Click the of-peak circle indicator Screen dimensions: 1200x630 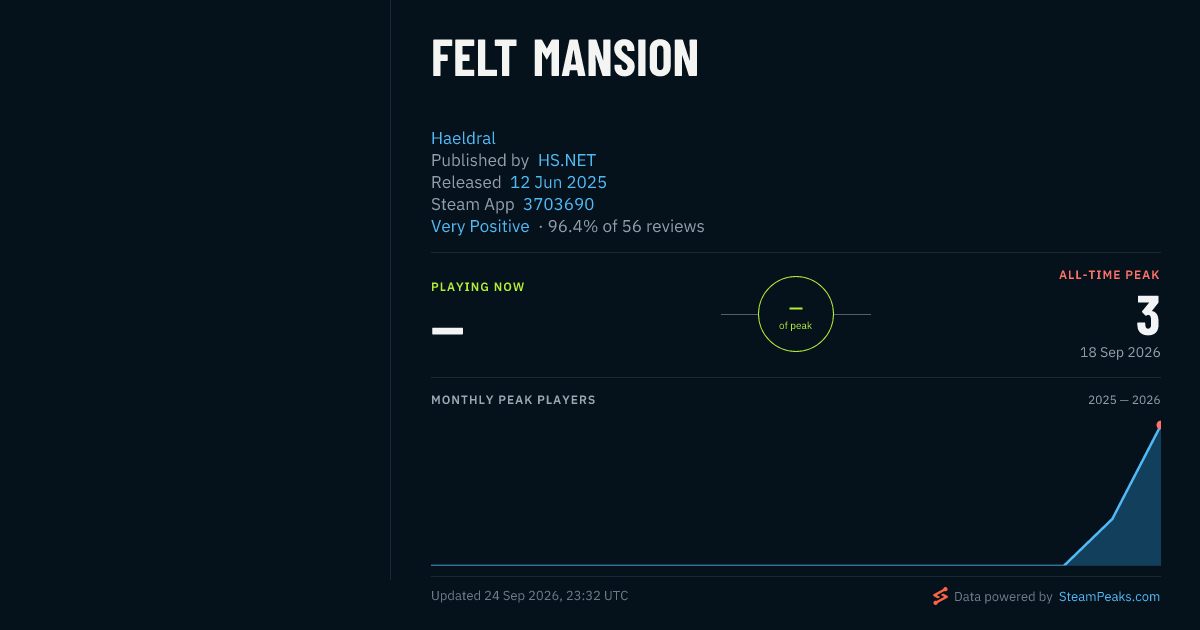tap(796, 314)
